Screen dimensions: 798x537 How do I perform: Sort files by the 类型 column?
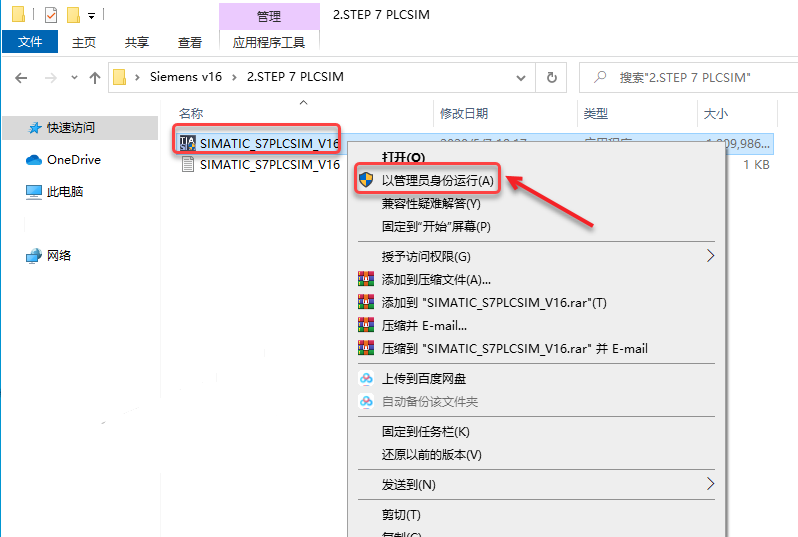(595, 114)
